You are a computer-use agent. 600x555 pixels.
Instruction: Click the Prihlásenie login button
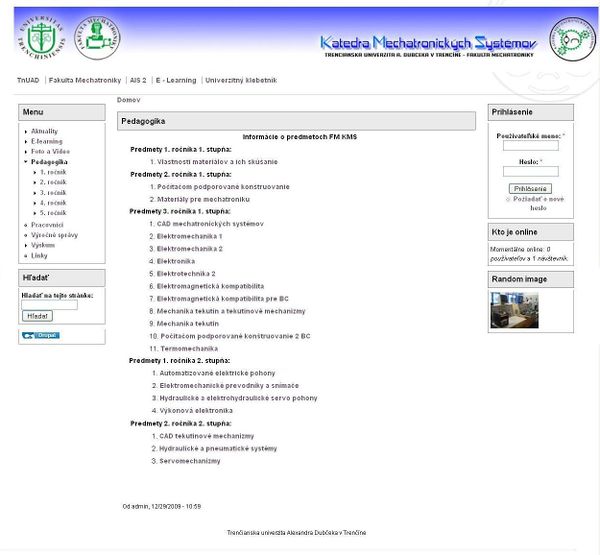pyautogui.click(x=530, y=189)
